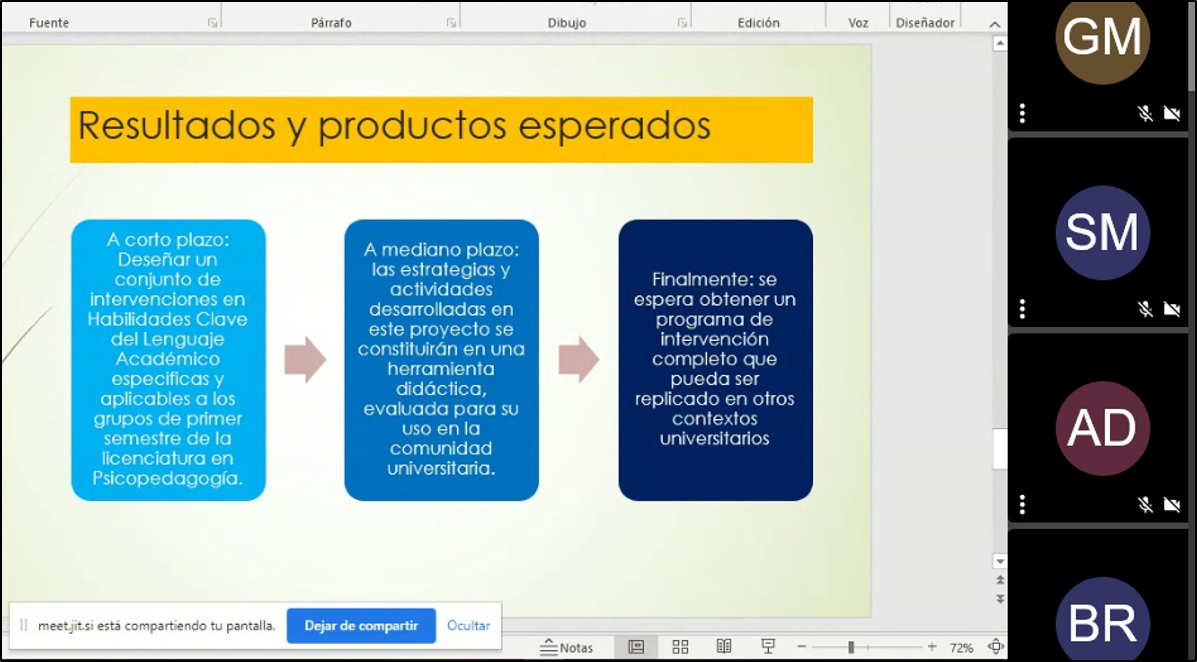Image resolution: width=1197 pixels, height=662 pixels.
Task: Expand the Párrafo dialog launcher
Action: pyautogui.click(x=451, y=23)
